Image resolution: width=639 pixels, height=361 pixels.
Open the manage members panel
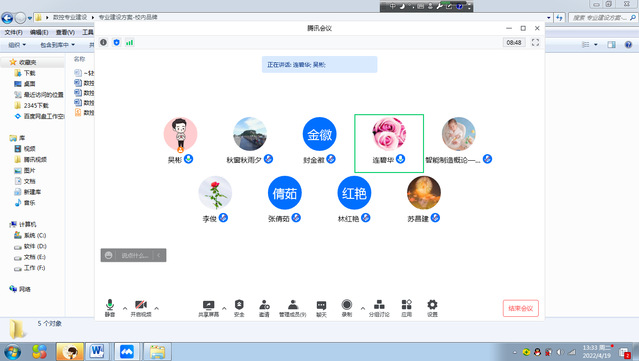[x=293, y=308]
